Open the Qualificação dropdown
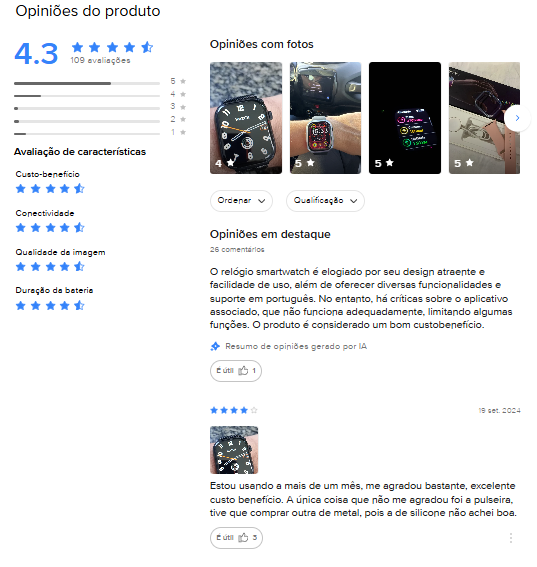The image size is (537, 567). 325,201
